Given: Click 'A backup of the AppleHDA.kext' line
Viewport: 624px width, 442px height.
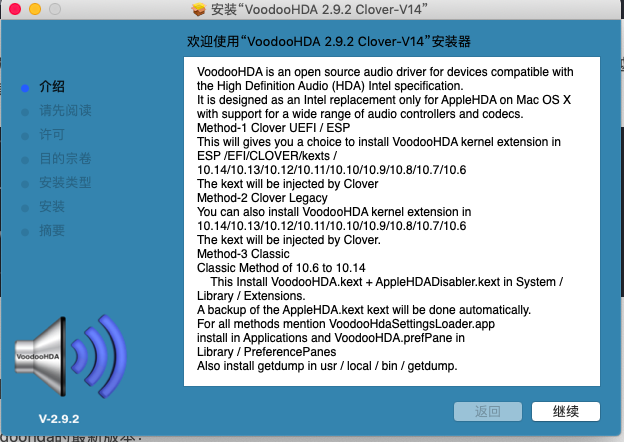Looking at the screenshot, I should tap(364, 310).
